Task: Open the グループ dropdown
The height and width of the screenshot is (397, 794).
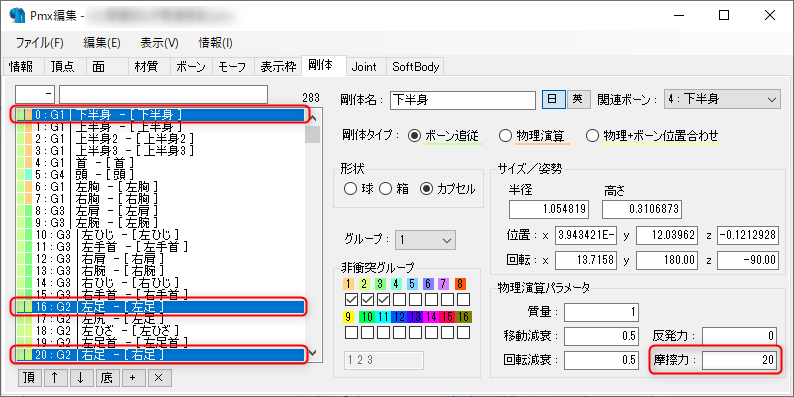Action: coord(425,240)
